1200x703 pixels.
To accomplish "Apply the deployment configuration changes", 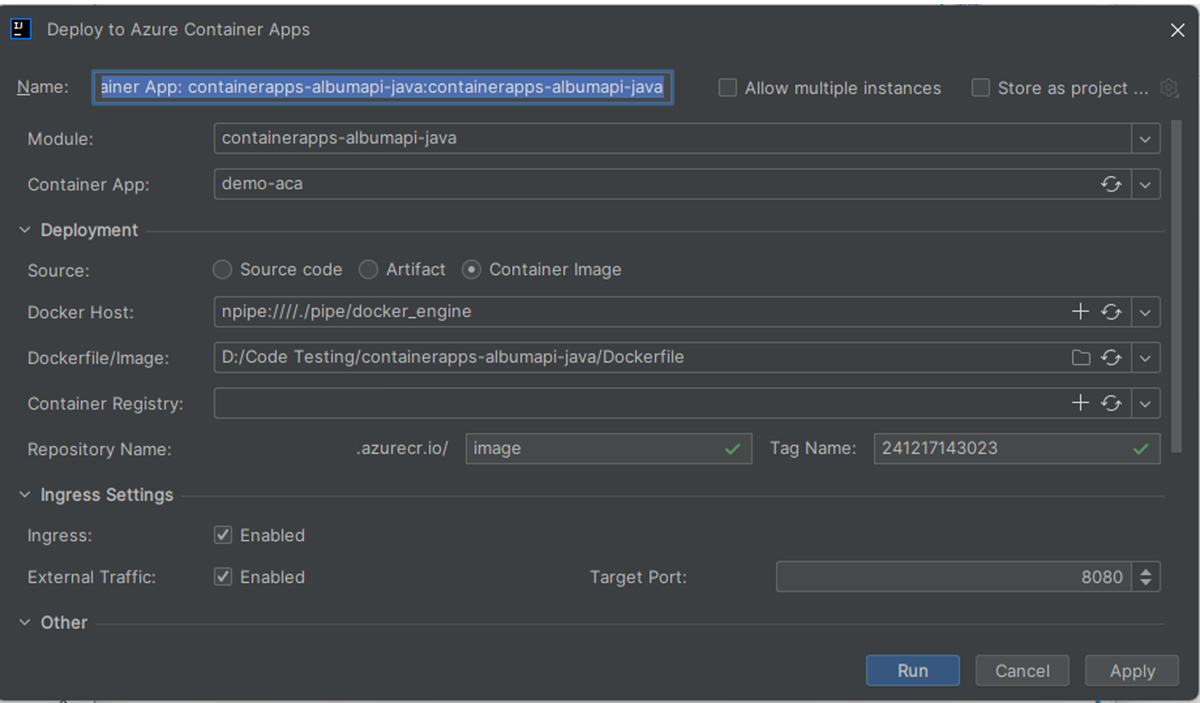I will point(1131,670).
